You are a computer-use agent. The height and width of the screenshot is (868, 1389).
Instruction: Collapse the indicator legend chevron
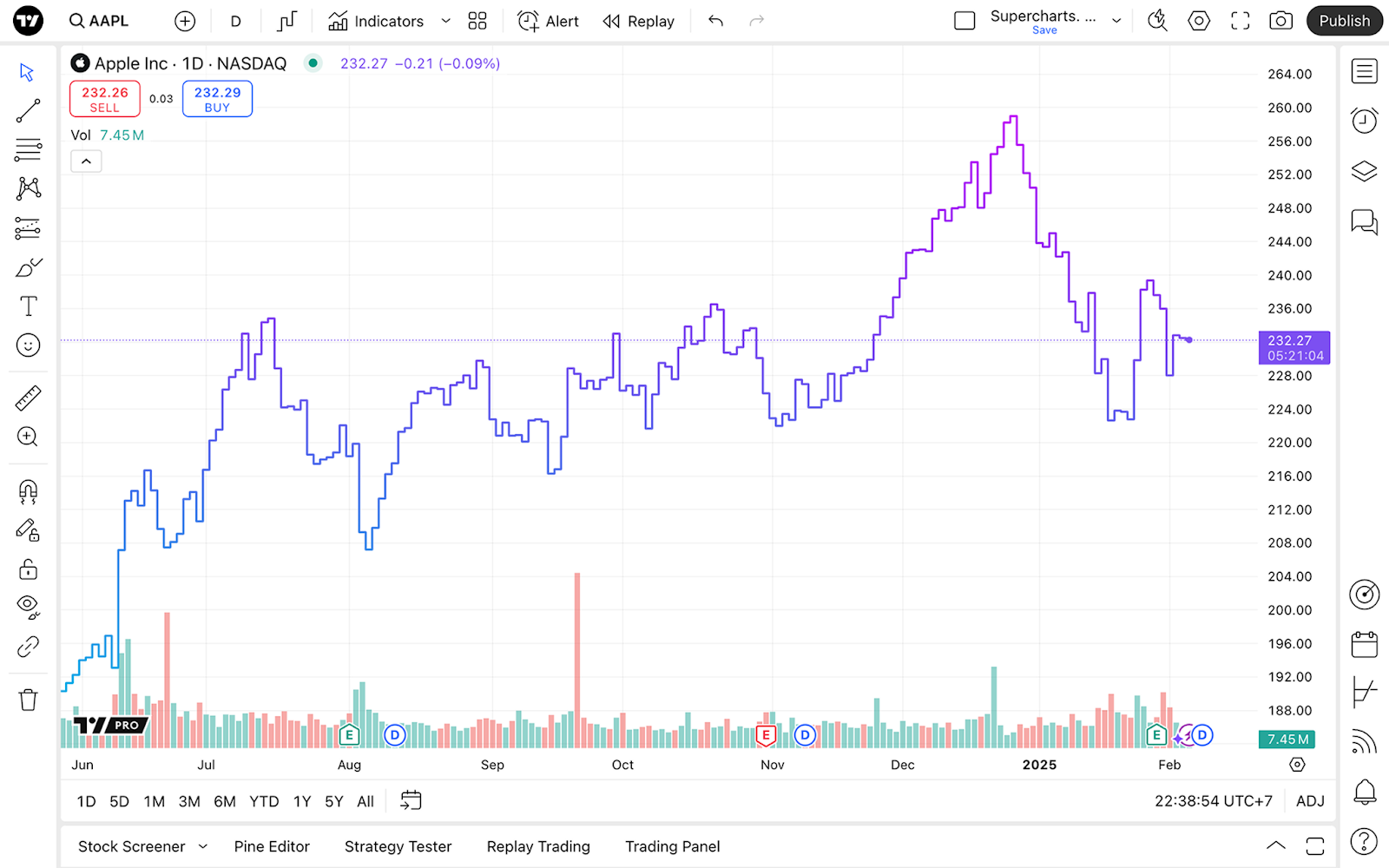click(x=86, y=161)
